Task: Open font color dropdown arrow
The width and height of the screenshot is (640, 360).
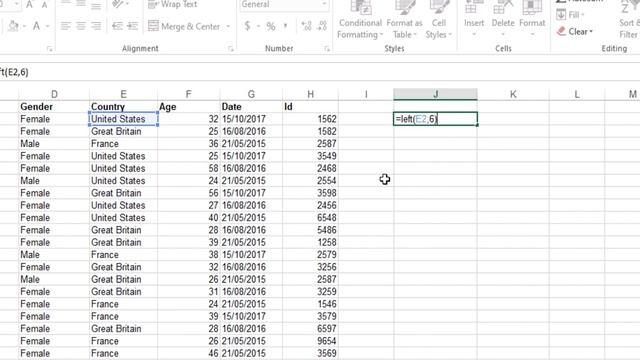Action: [x=47, y=27]
